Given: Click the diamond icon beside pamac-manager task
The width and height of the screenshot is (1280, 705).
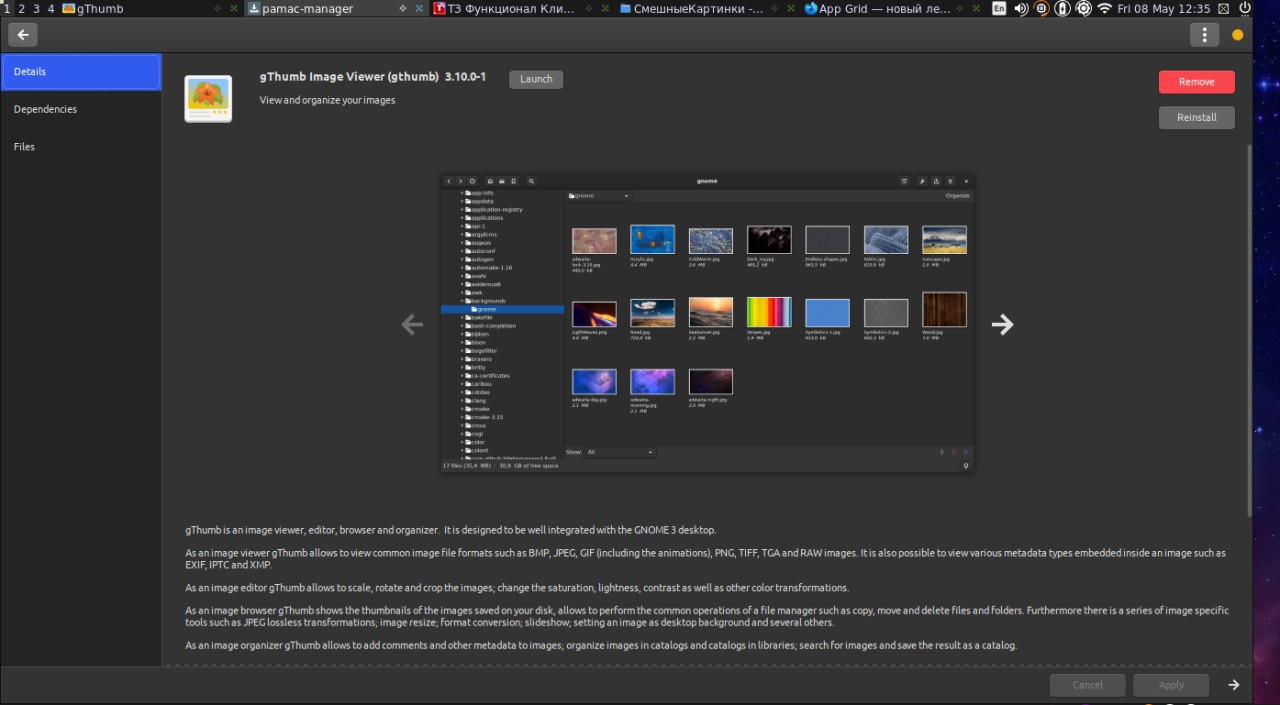Looking at the screenshot, I should pyautogui.click(x=403, y=8).
